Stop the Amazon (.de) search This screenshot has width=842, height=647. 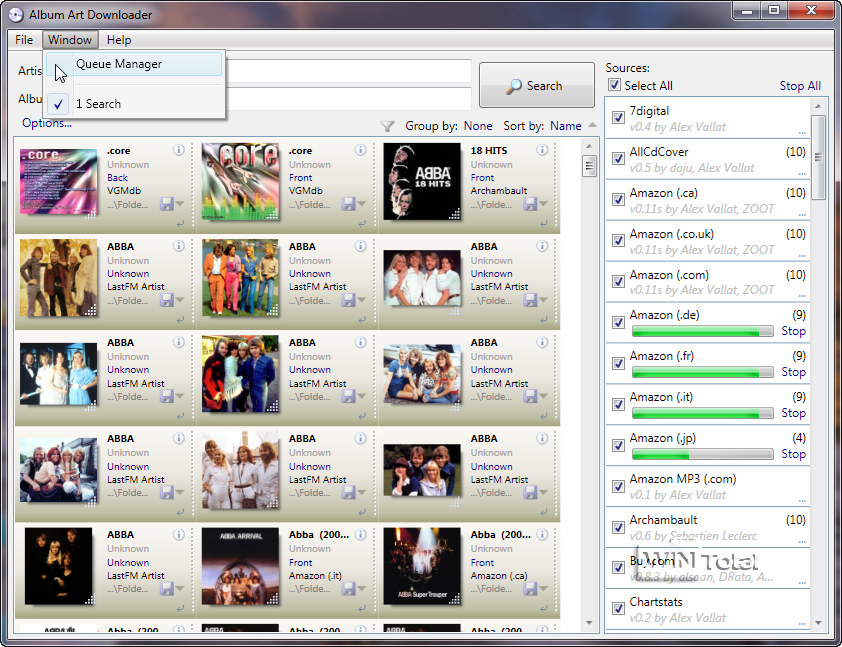click(x=793, y=331)
